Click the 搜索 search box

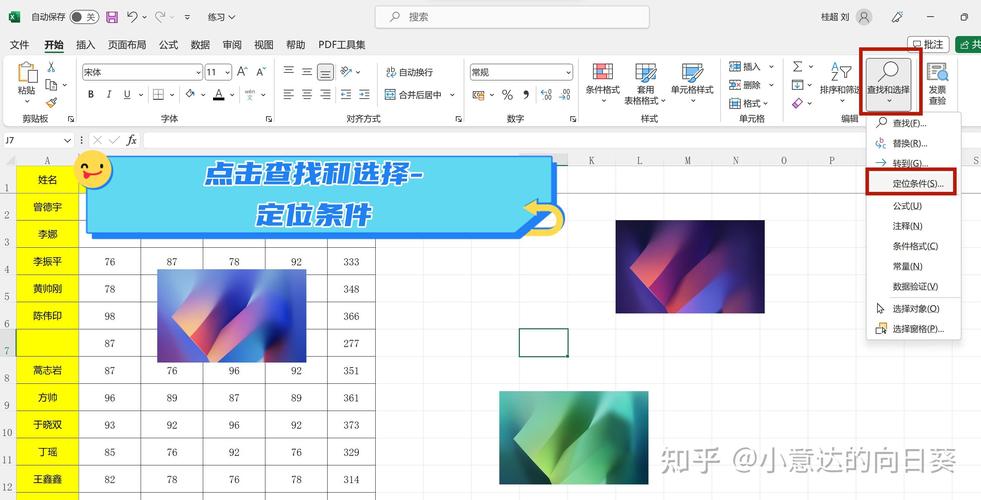pos(512,17)
